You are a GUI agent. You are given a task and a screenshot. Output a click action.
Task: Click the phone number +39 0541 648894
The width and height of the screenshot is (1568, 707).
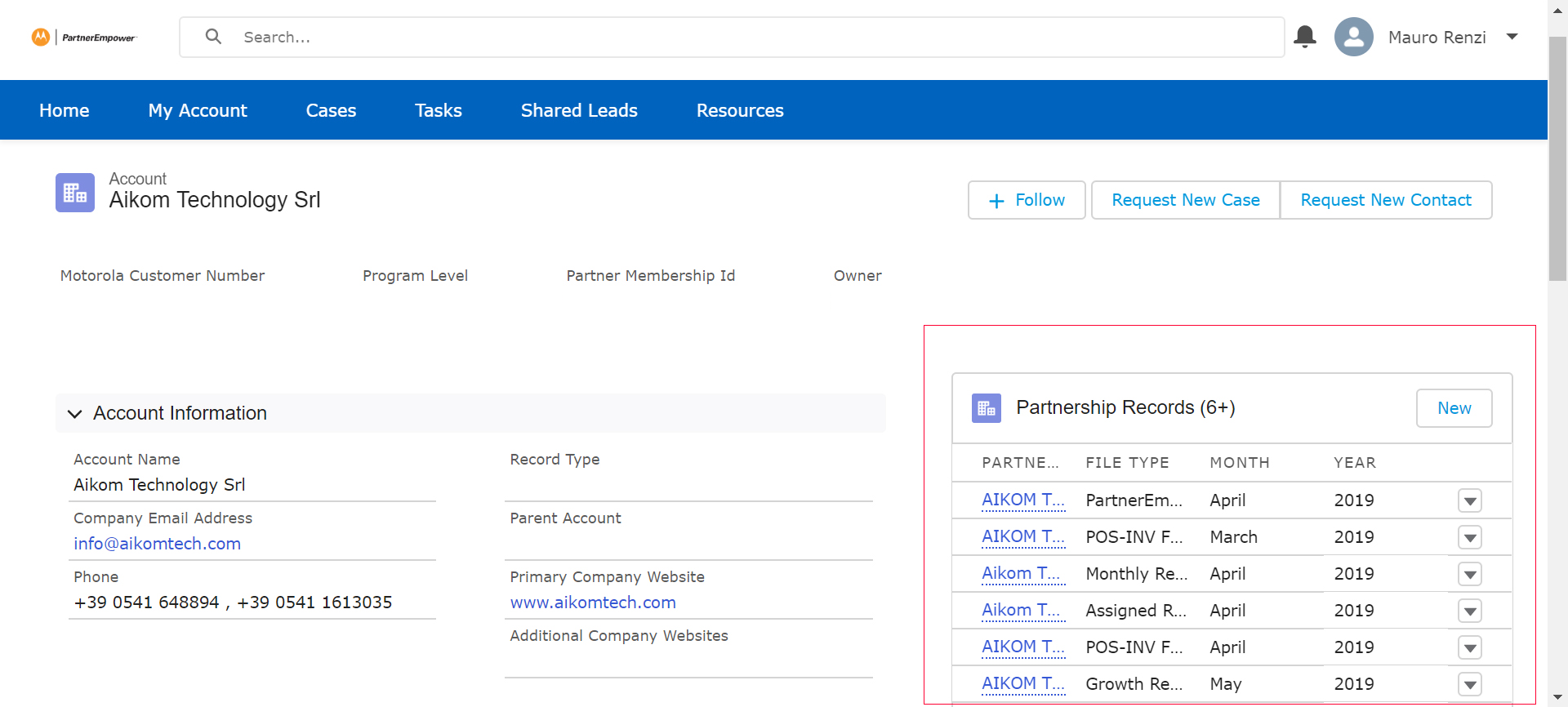coord(146,603)
